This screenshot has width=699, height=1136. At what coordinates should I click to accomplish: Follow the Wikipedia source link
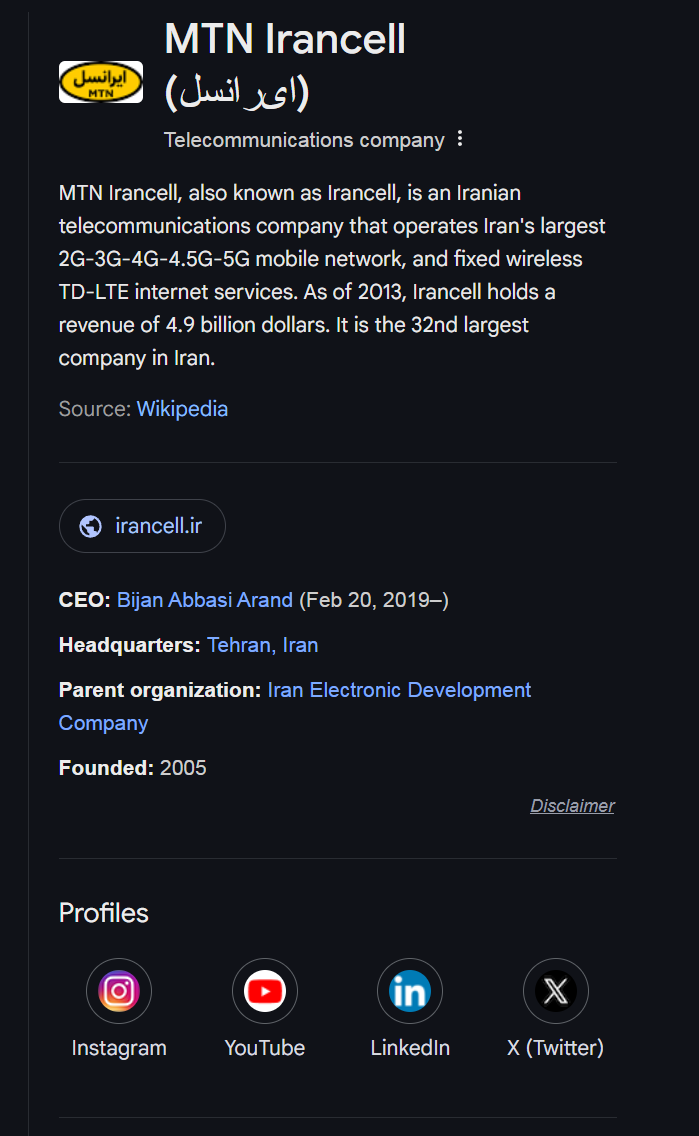[183, 409]
